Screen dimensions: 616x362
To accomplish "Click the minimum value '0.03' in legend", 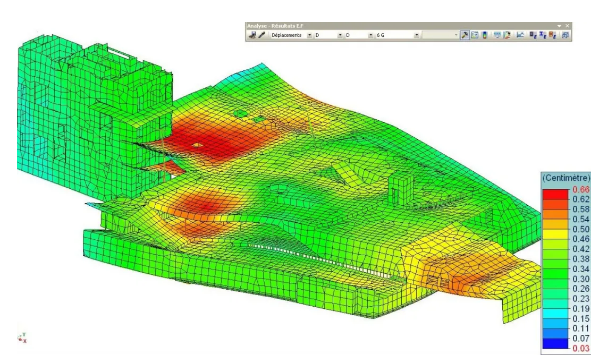I will pos(581,348).
